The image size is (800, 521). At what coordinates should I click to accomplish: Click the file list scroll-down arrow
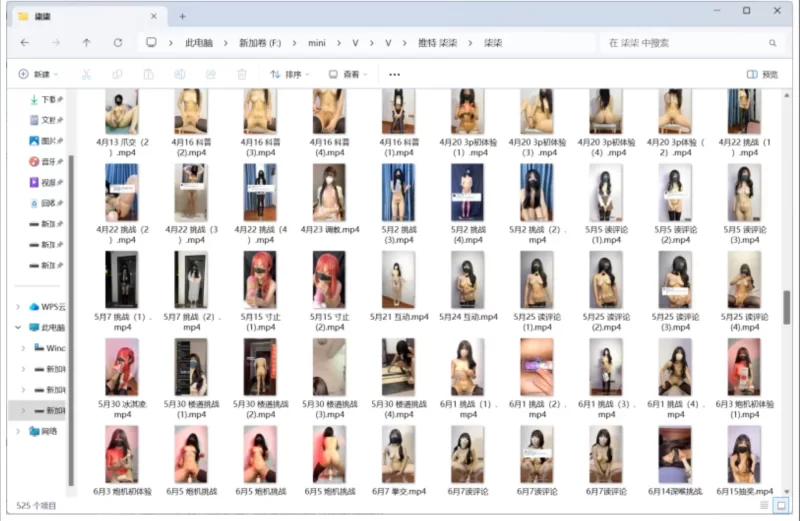click(787, 491)
